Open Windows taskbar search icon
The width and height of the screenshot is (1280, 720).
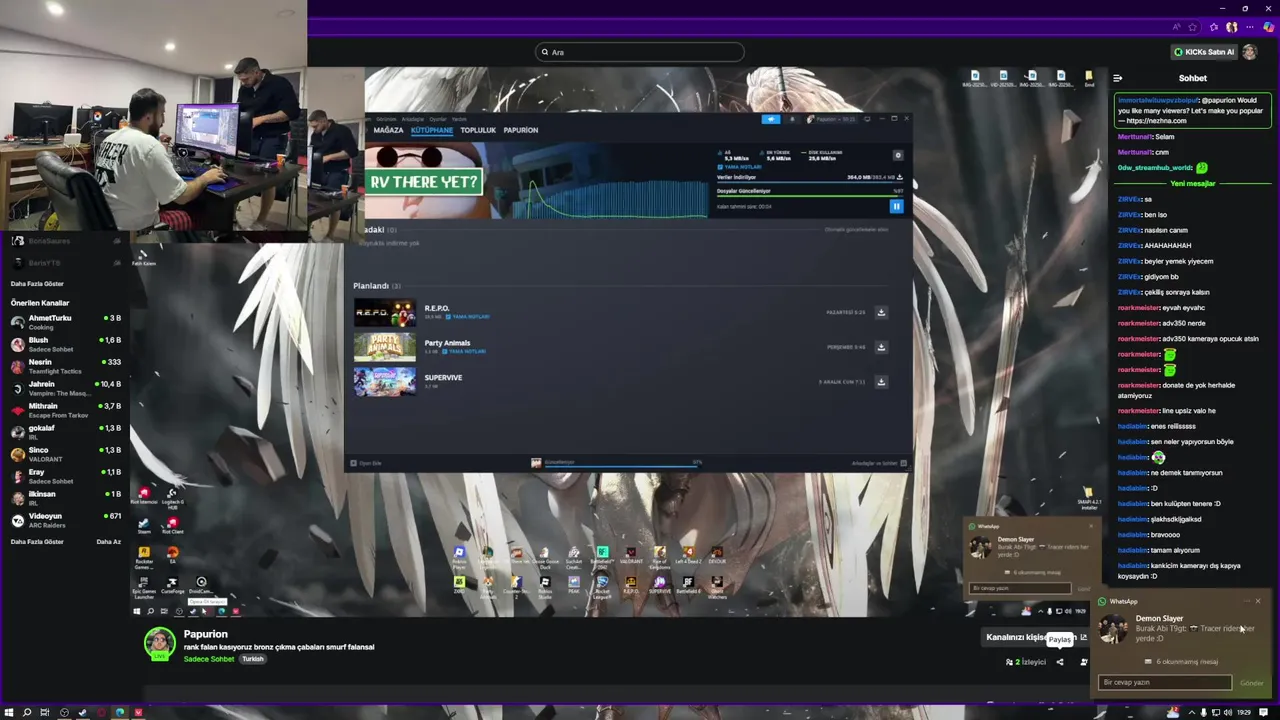click(27, 713)
